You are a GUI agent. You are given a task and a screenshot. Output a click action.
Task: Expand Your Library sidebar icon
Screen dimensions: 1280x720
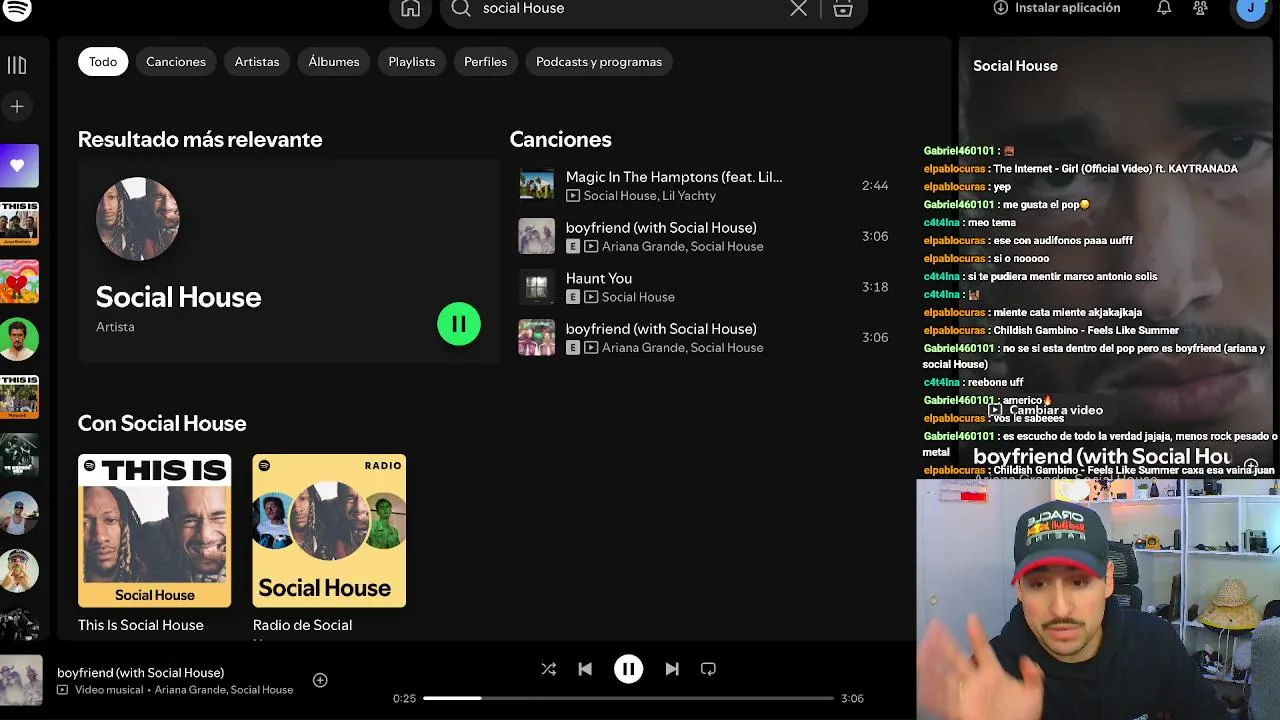pyautogui.click(x=17, y=66)
